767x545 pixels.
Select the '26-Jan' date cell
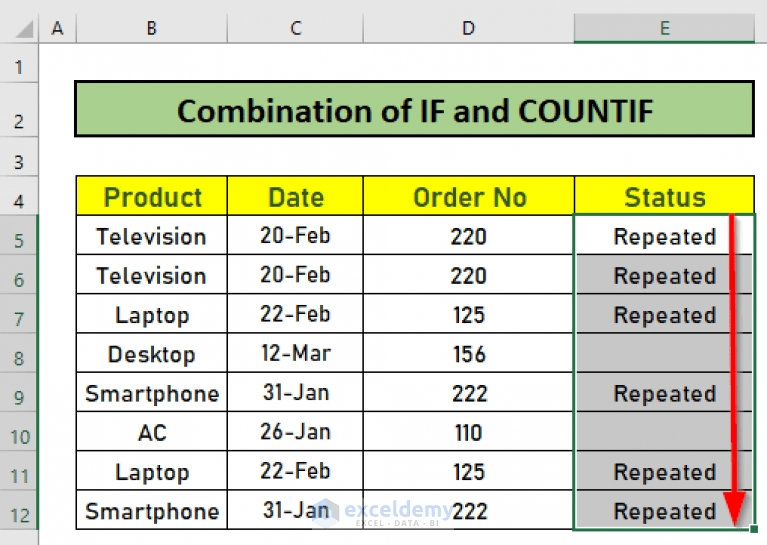pyautogui.click(x=295, y=431)
